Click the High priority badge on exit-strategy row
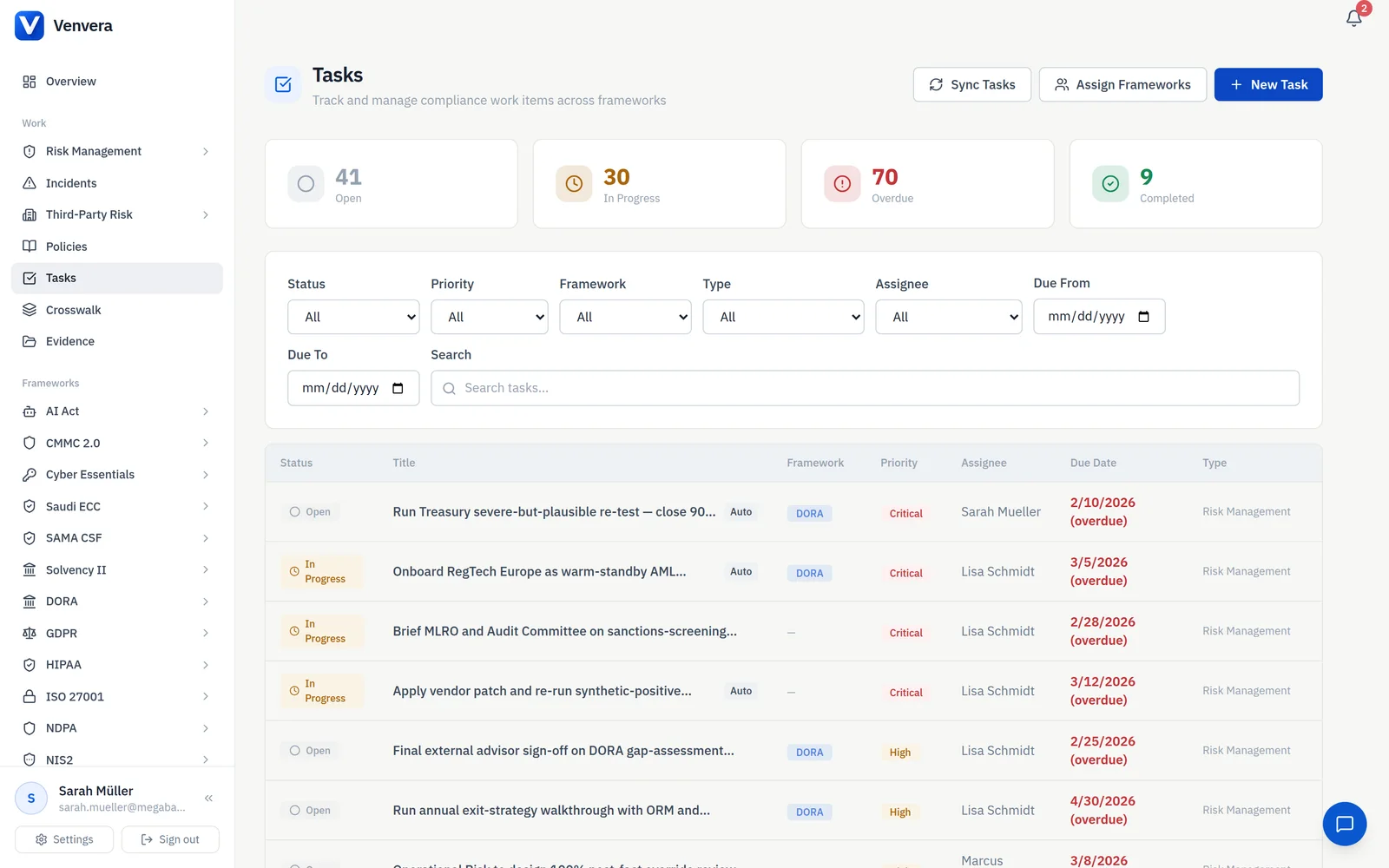This screenshot has width=1389, height=868. 900,812
